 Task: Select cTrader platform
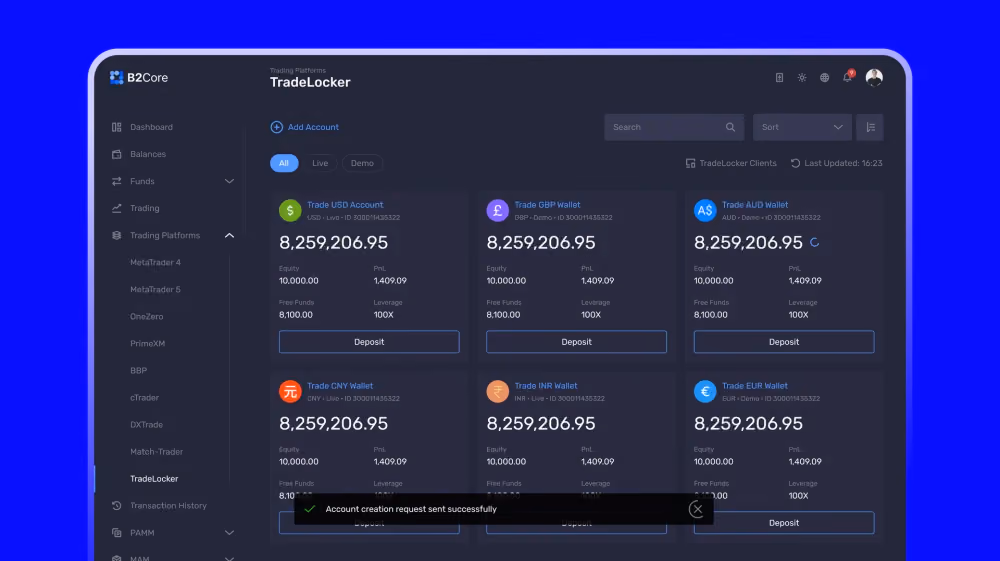coord(145,397)
